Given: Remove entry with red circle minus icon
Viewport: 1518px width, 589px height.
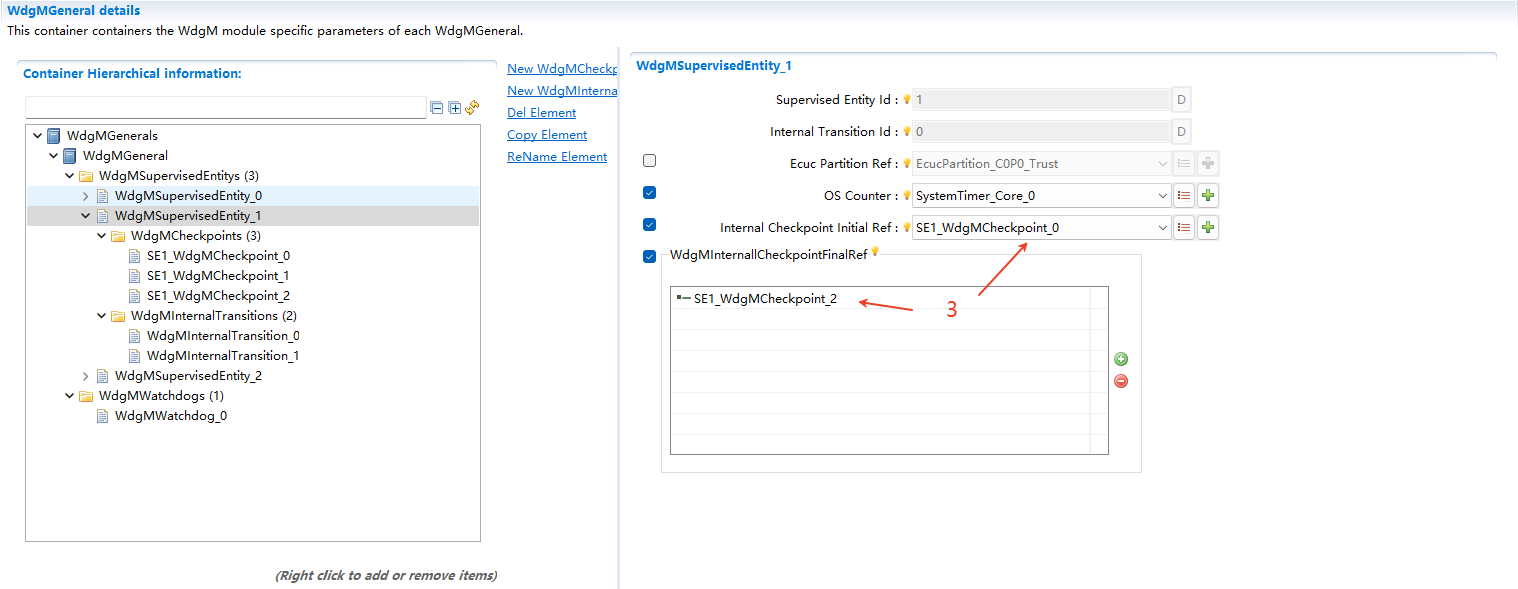Looking at the screenshot, I should 1121,381.
